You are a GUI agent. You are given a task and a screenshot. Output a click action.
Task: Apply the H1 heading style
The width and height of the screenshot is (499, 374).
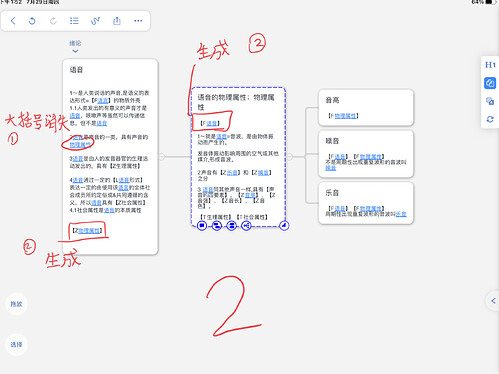(x=490, y=65)
